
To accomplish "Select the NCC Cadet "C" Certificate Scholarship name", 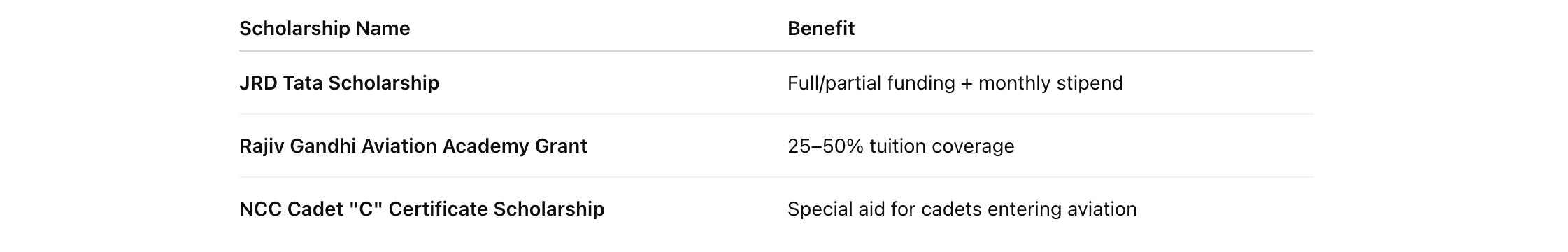I will click(422, 209).
